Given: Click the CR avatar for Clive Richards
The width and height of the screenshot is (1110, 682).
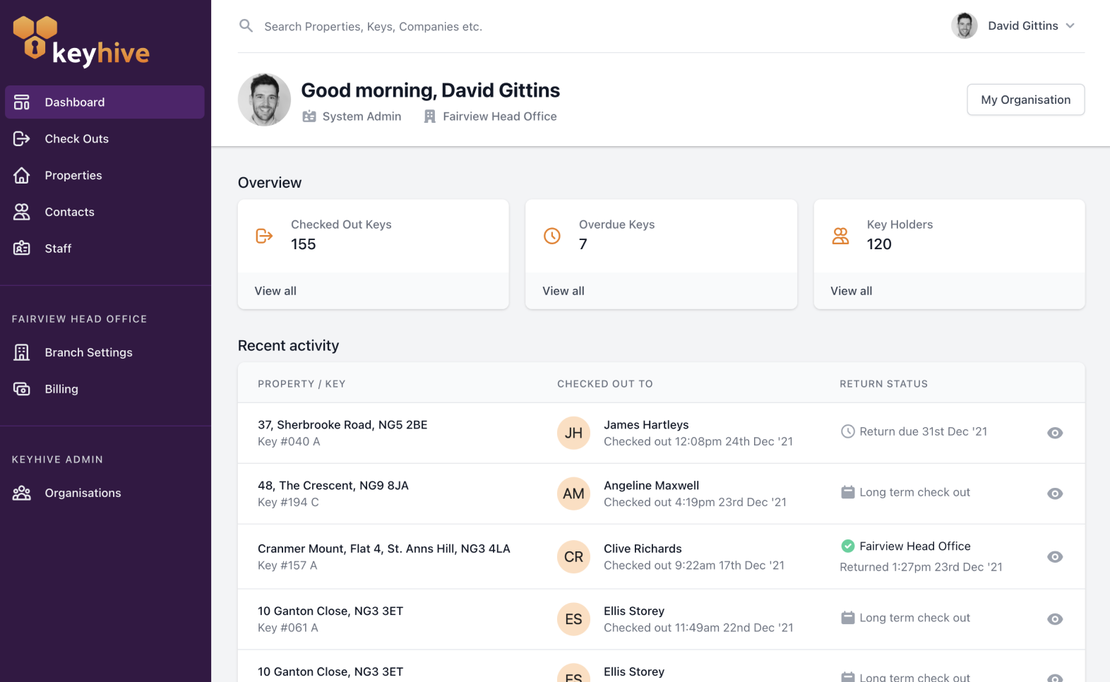Looking at the screenshot, I should coord(573,557).
